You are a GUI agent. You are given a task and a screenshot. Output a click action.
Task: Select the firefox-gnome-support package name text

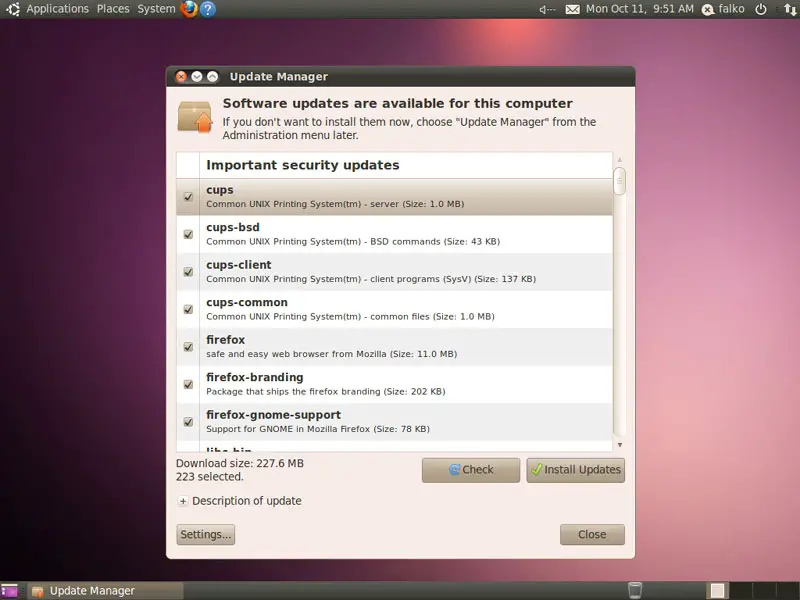pos(273,415)
